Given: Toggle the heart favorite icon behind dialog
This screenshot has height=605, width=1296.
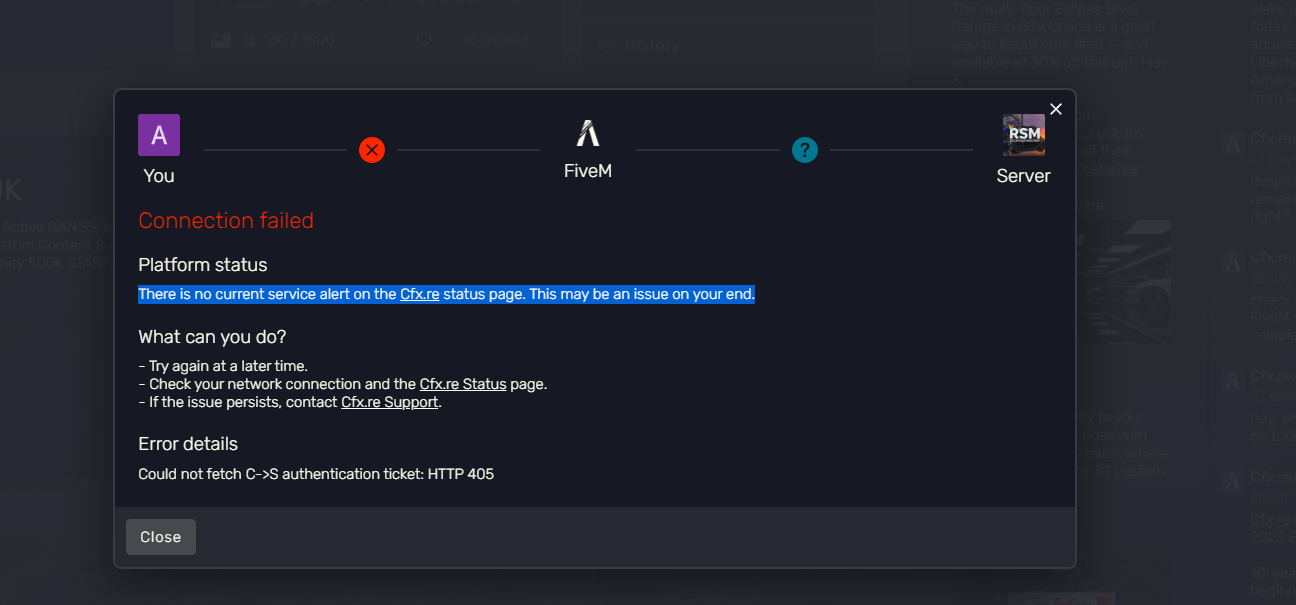Looking at the screenshot, I should pos(424,41).
